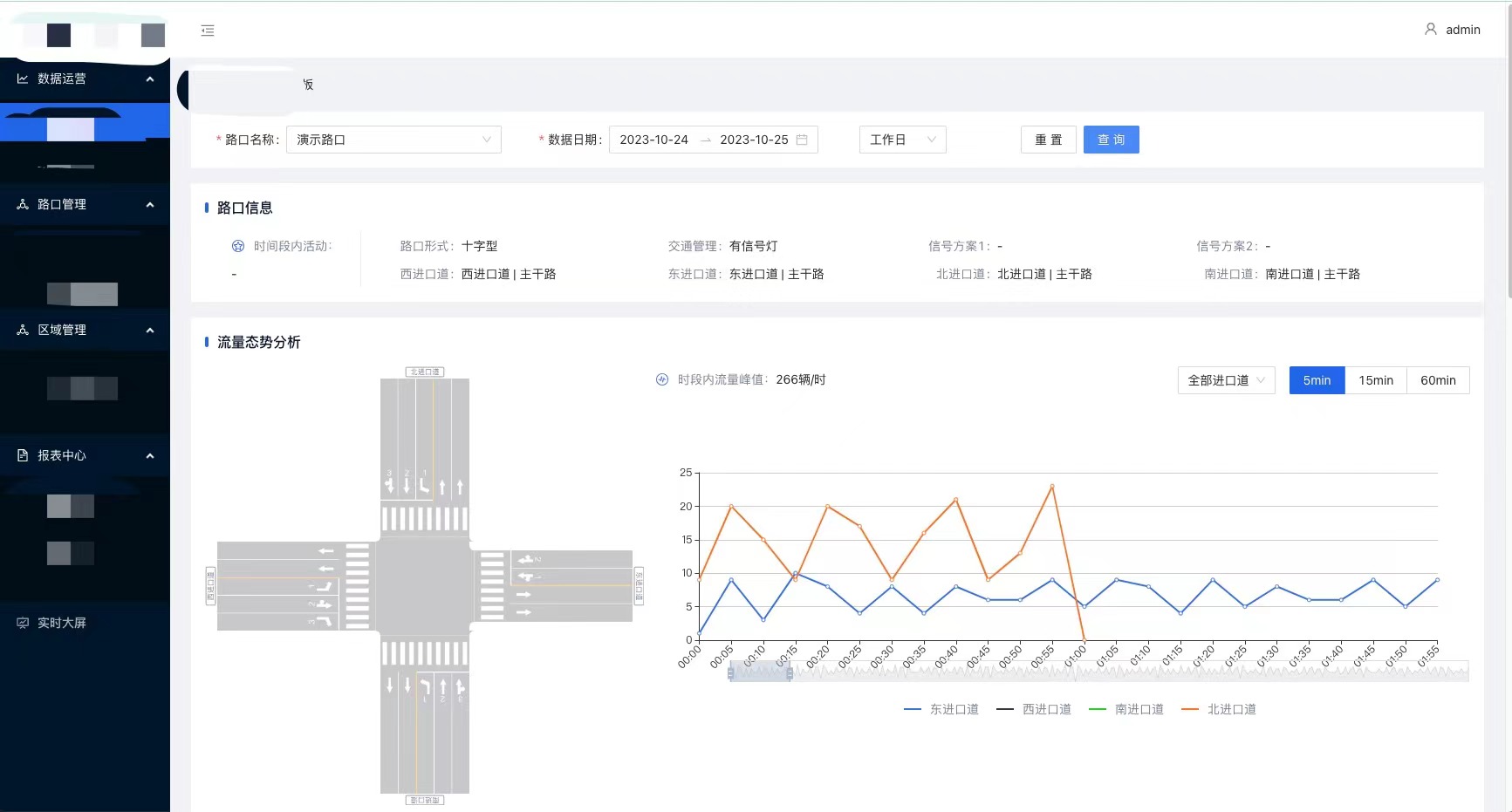Click the start date 2023-10-24 field

click(x=654, y=140)
